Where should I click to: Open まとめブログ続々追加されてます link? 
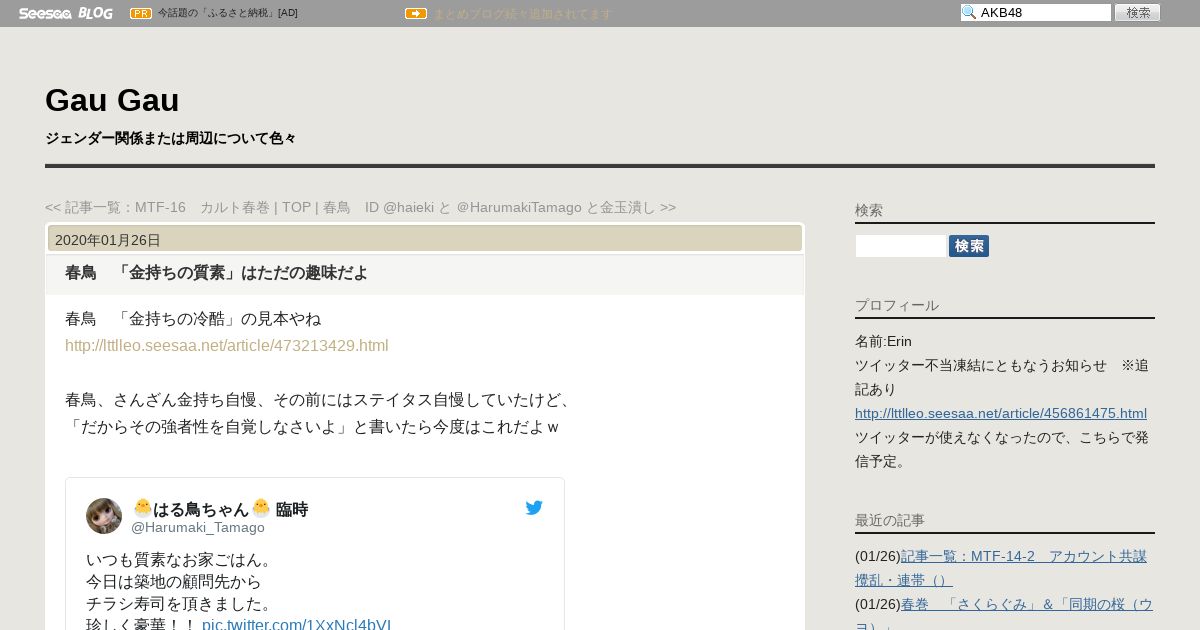point(522,14)
